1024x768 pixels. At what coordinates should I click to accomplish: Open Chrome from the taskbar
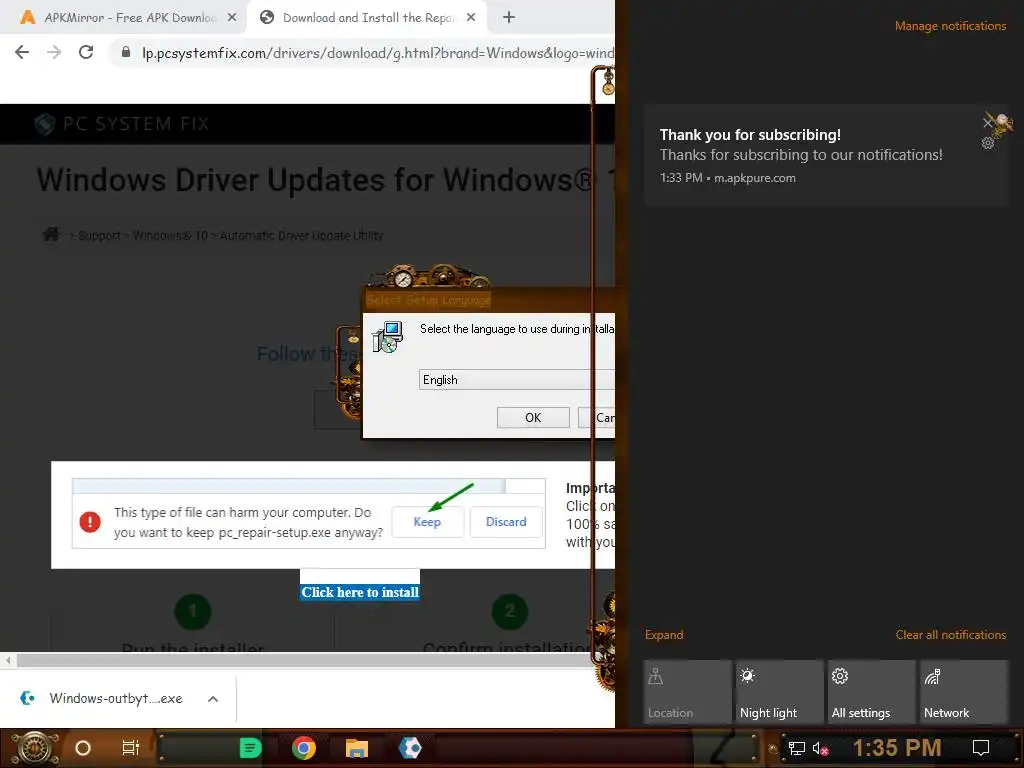pos(304,748)
